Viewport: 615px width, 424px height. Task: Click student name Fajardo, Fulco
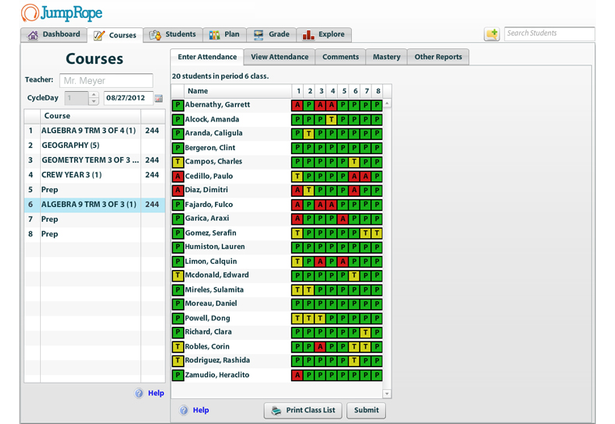point(209,205)
